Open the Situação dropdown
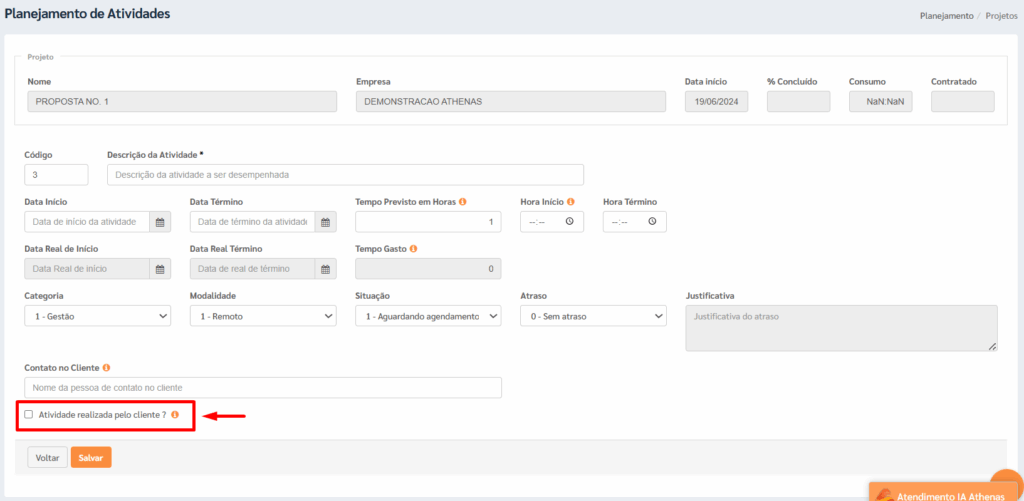 pos(428,316)
